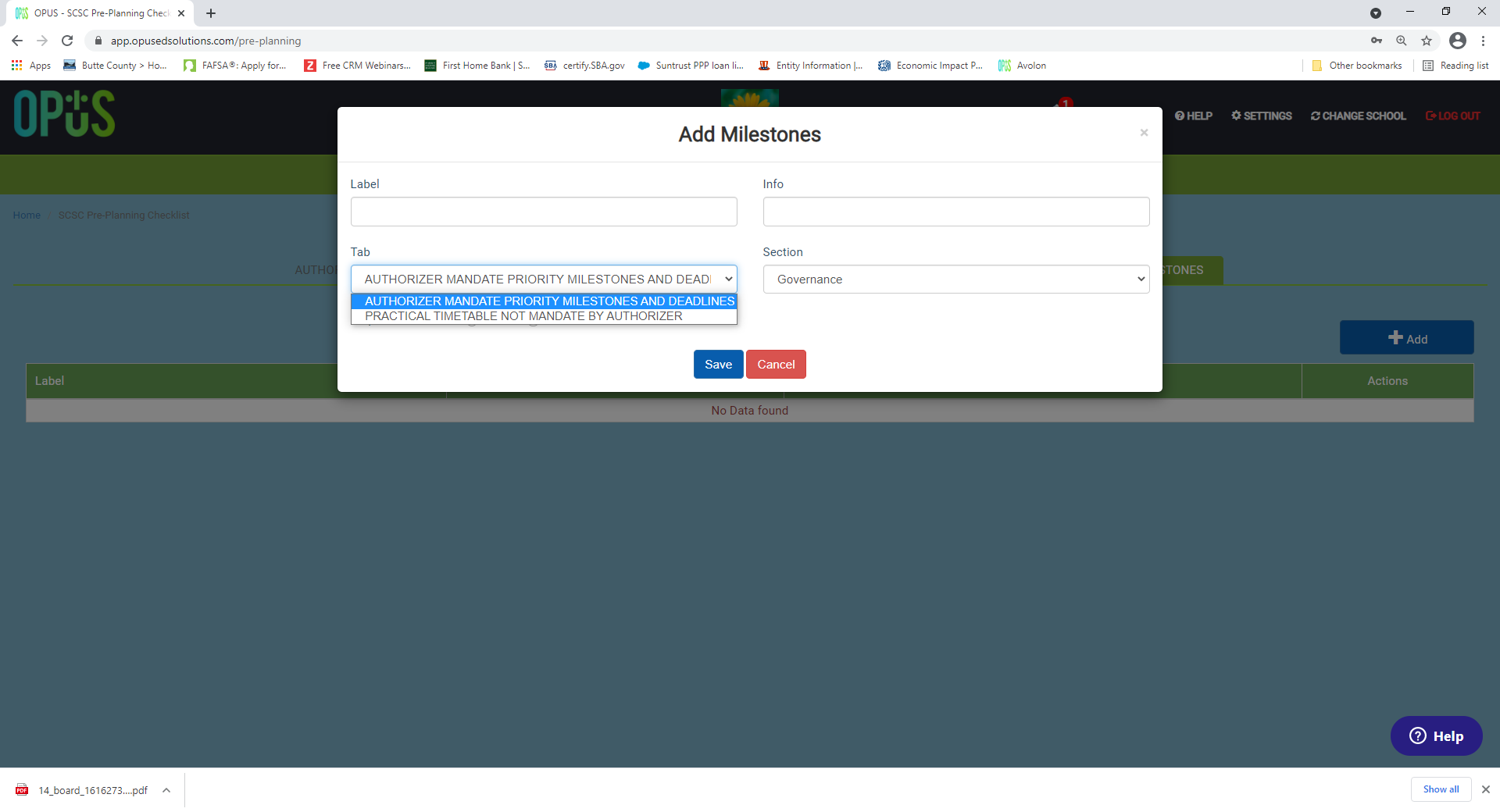Open the Reading list
Viewport: 1500px width, 812px height.
(x=1456, y=66)
